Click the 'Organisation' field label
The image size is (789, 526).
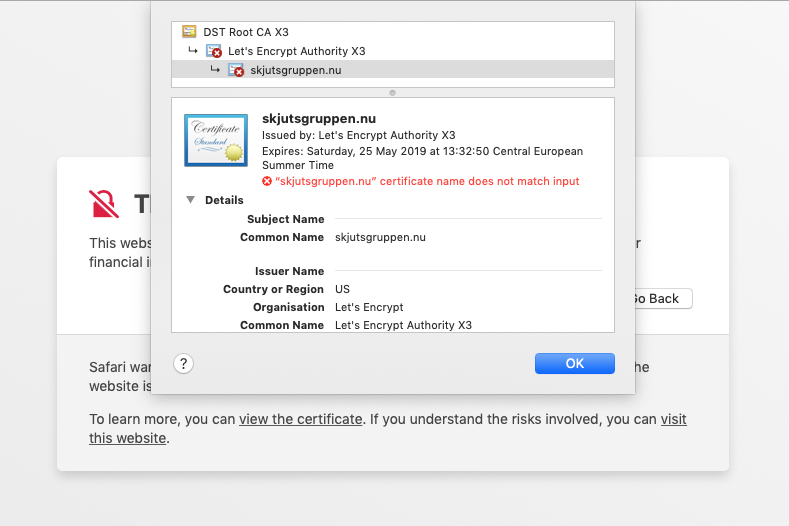pos(288,307)
